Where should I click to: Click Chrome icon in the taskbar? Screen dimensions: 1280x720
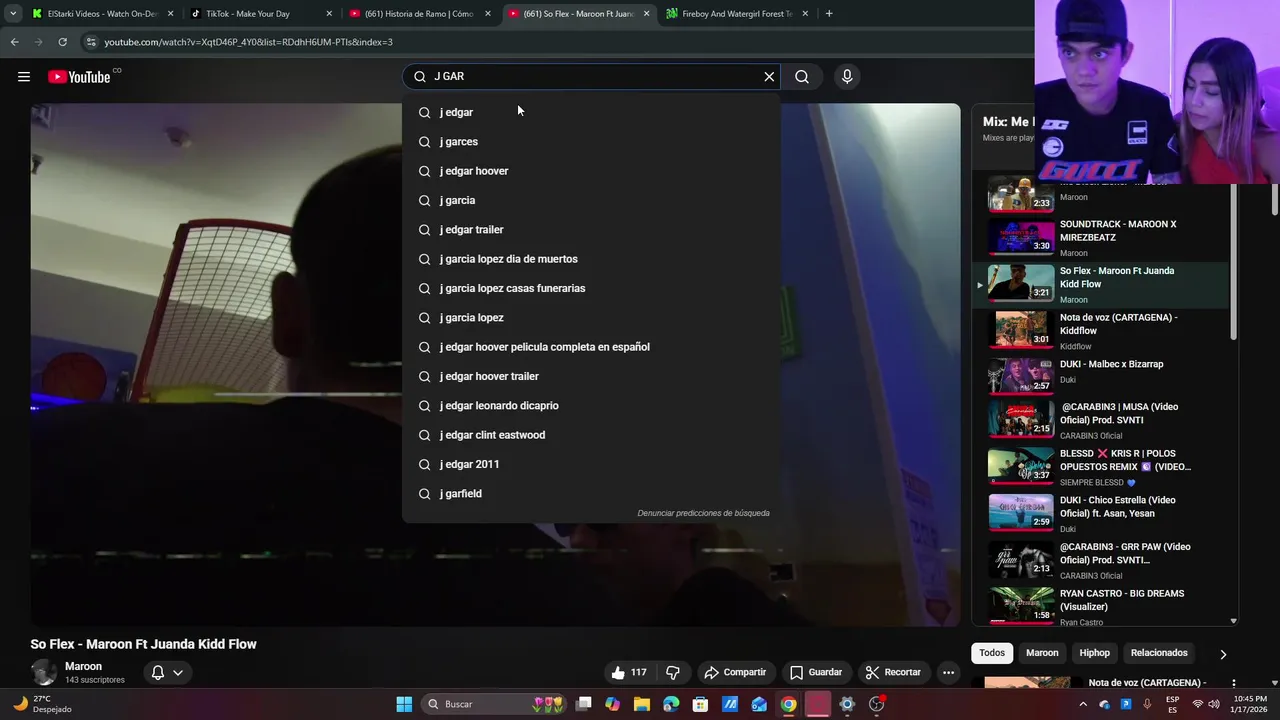click(x=789, y=704)
